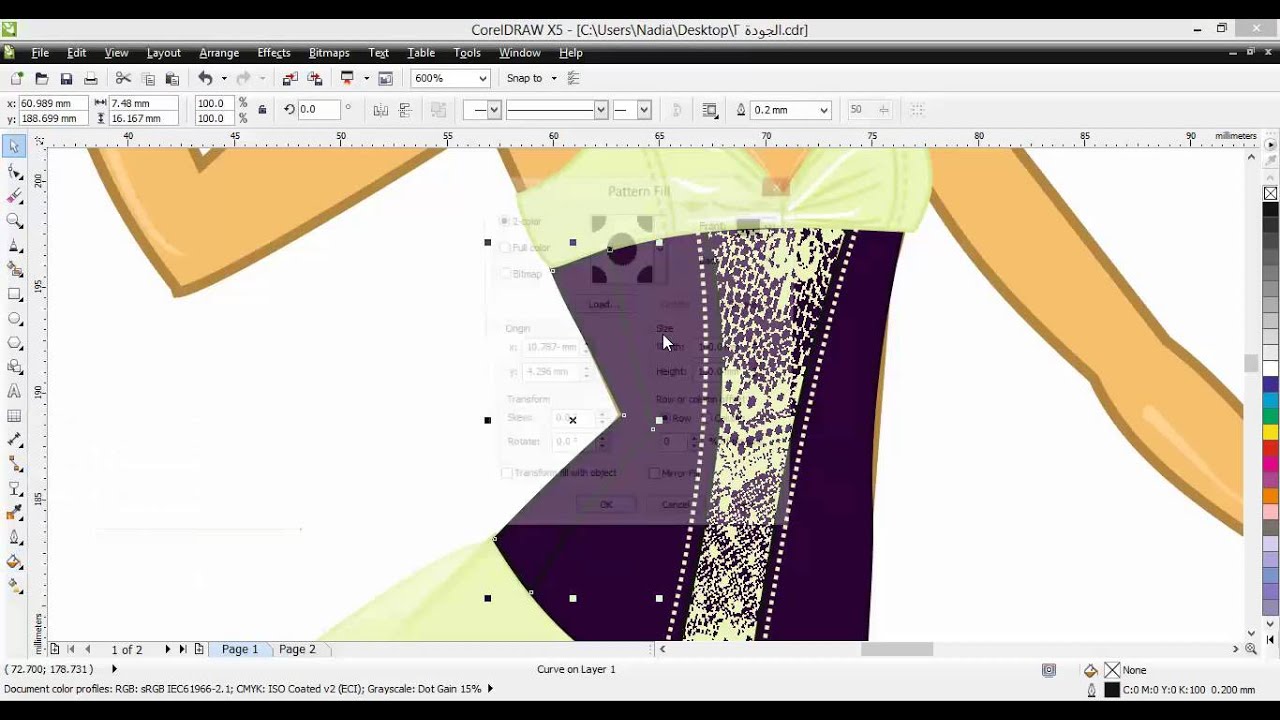Select the Text tool
1280x720 pixels.
14,391
